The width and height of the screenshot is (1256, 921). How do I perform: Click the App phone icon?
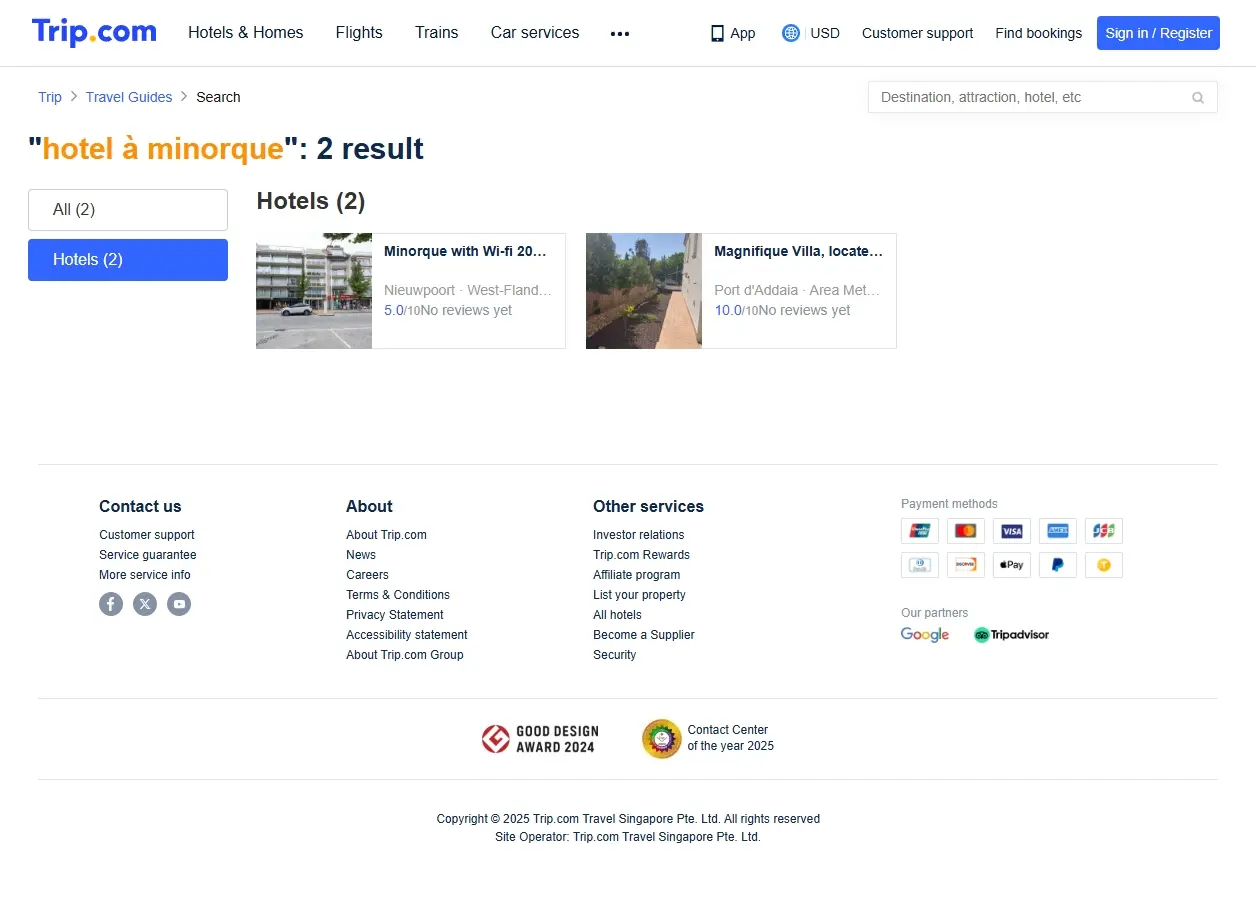point(717,33)
